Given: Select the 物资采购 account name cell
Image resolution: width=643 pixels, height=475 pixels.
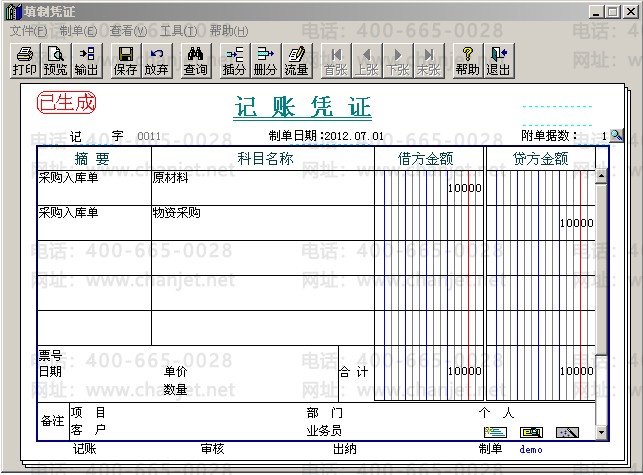Looking at the screenshot, I should pos(262,222).
